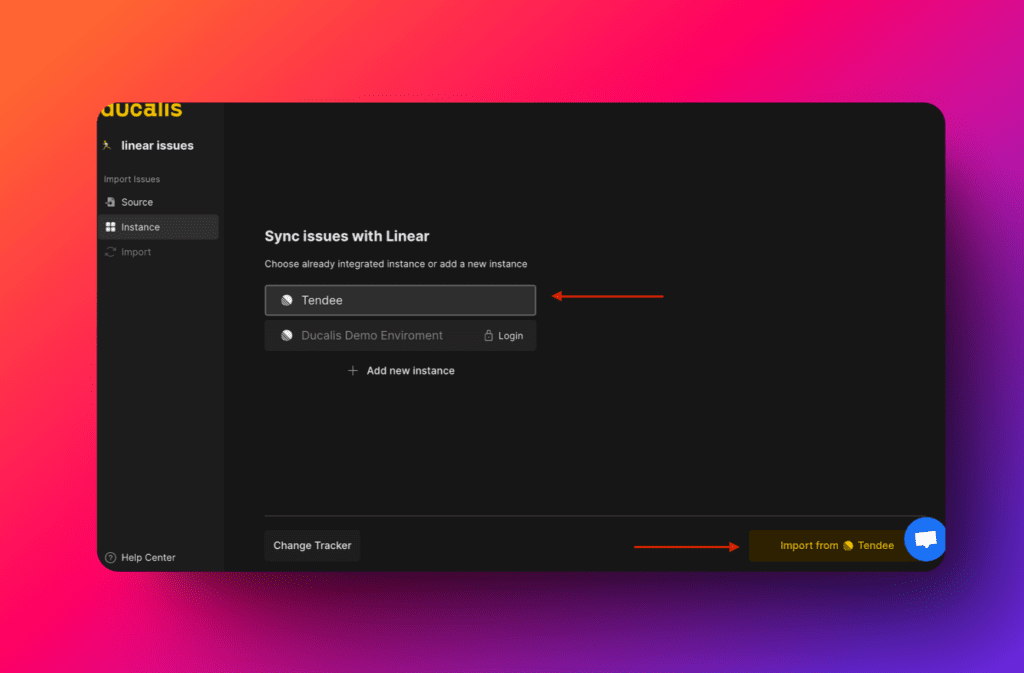The height and width of the screenshot is (673, 1024).
Task: Click the Linear logo beside Tendee
Action: [287, 300]
